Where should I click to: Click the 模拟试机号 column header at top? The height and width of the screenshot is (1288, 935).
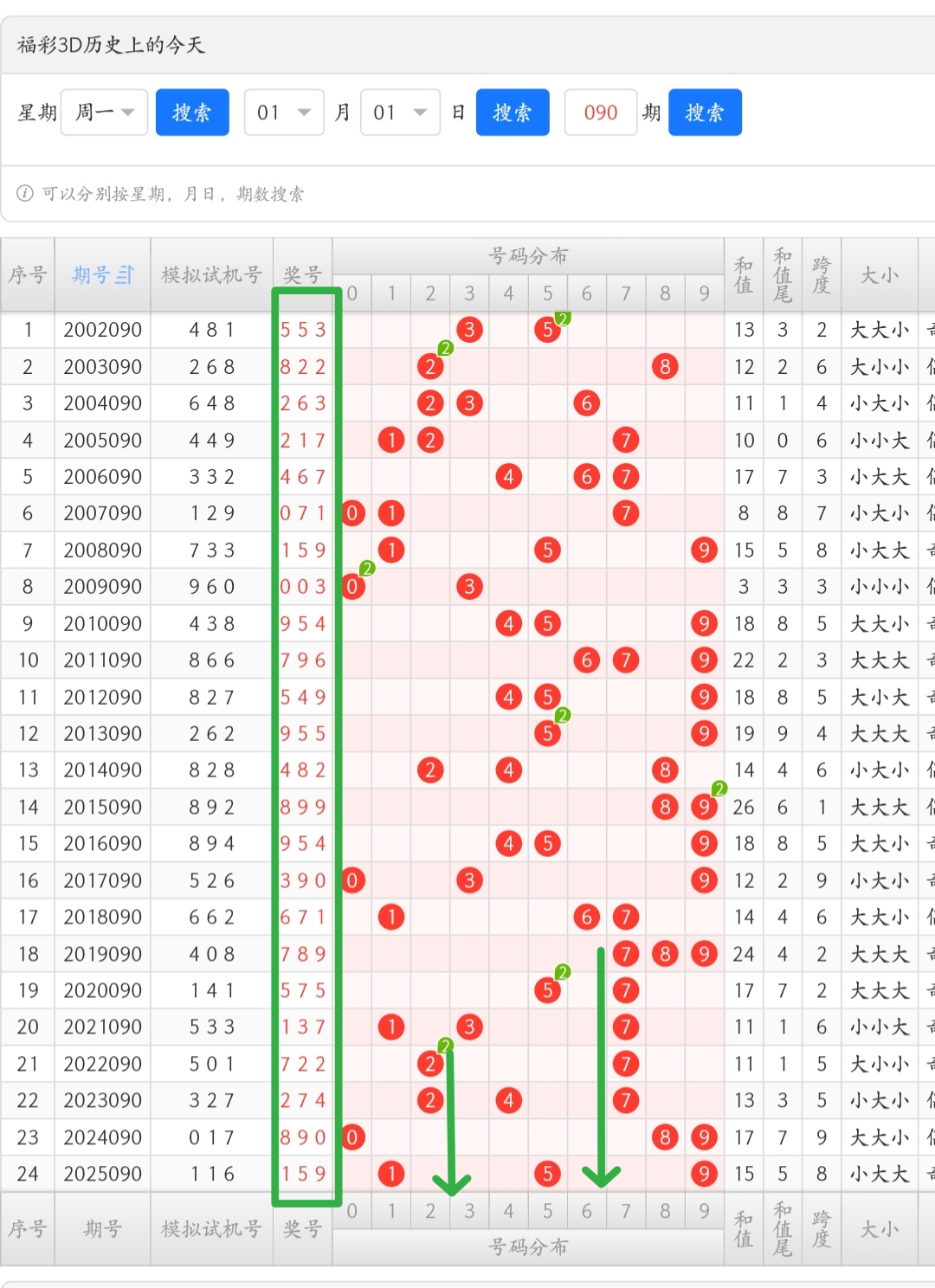(x=211, y=275)
